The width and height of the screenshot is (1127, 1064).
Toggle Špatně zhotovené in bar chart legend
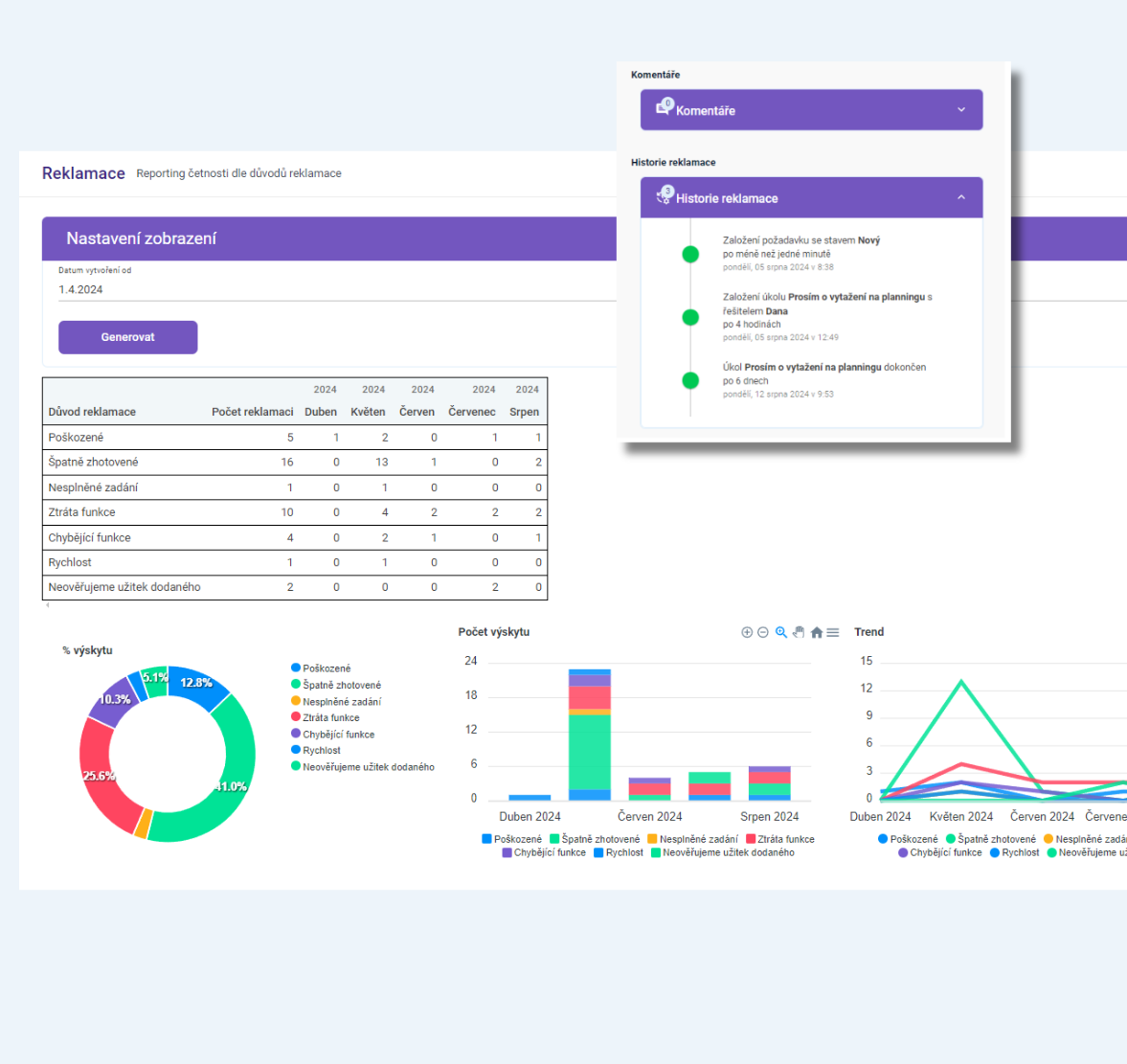(x=595, y=839)
